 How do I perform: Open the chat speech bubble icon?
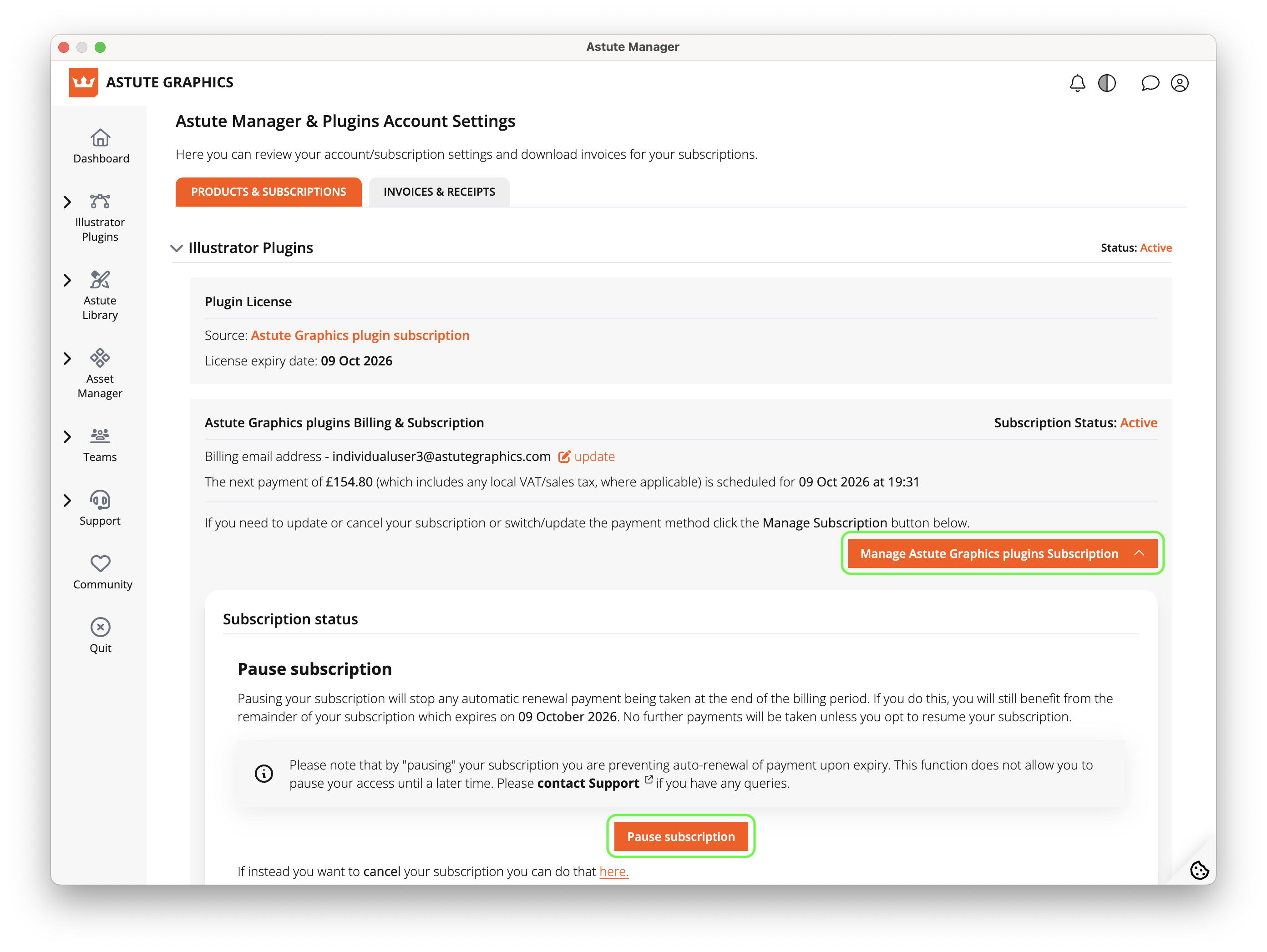(x=1150, y=83)
